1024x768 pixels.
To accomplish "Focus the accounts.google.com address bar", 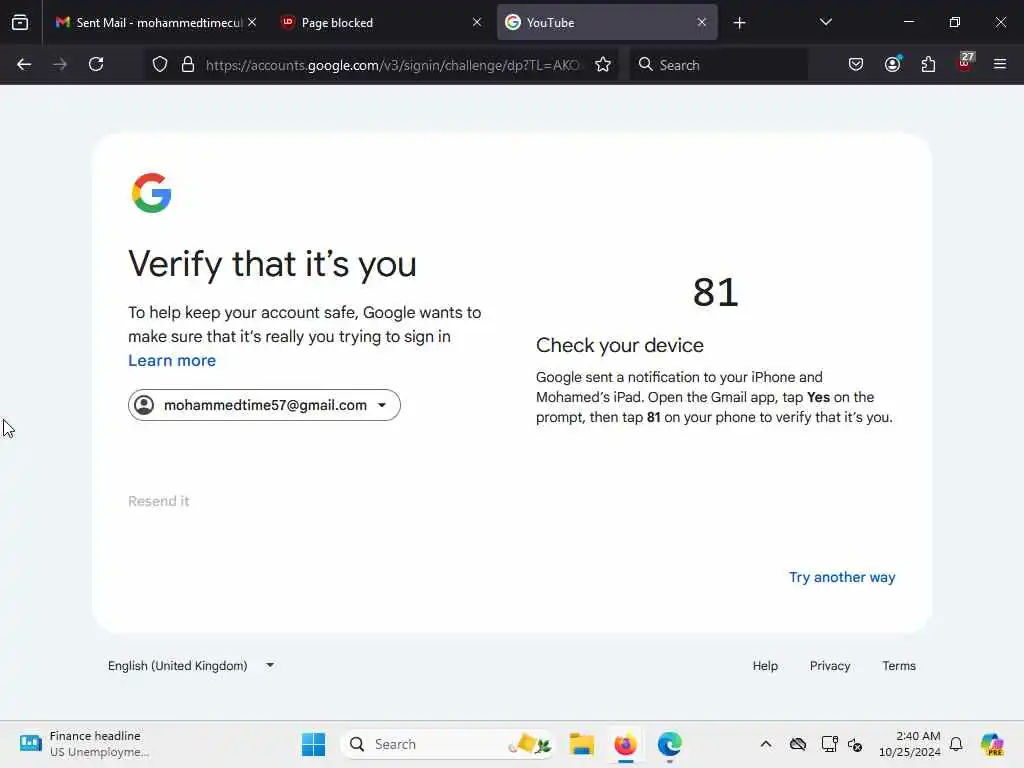I will (x=392, y=65).
